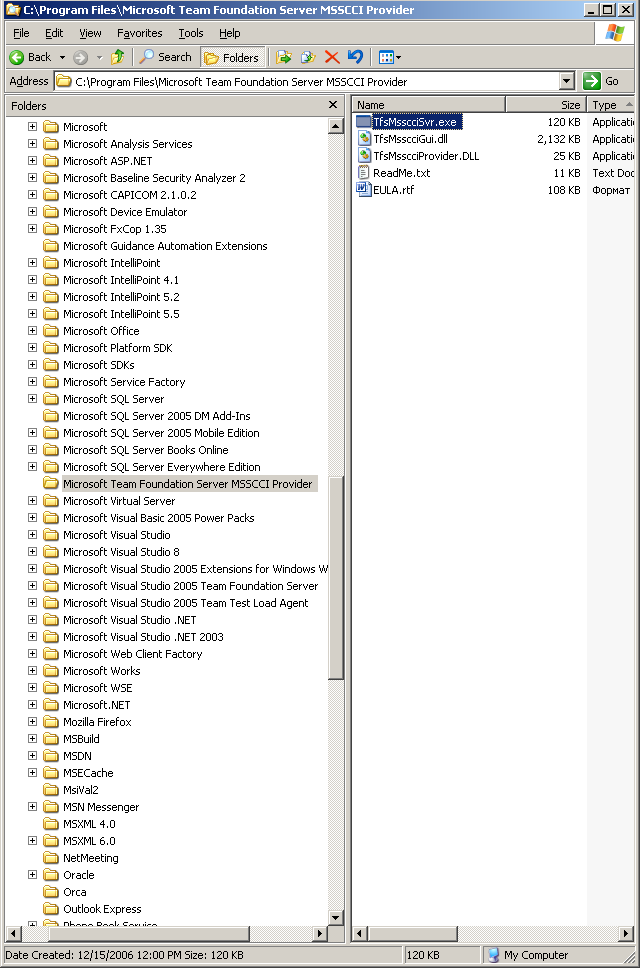The height and width of the screenshot is (968, 640).
Task: Open the View menu
Action: pos(90,33)
